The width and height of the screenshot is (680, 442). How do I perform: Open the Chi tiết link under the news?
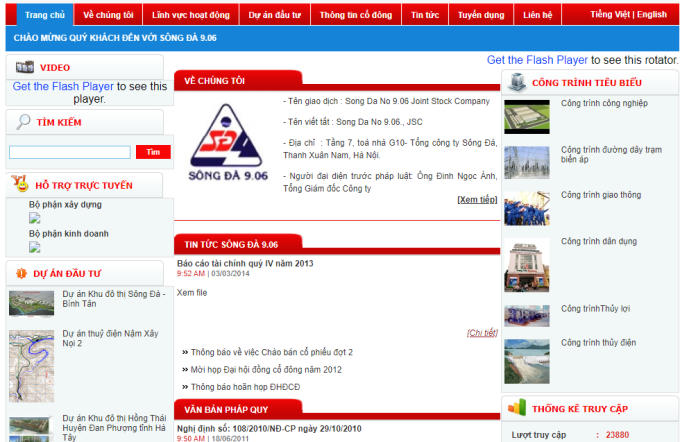pyautogui.click(x=481, y=332)
